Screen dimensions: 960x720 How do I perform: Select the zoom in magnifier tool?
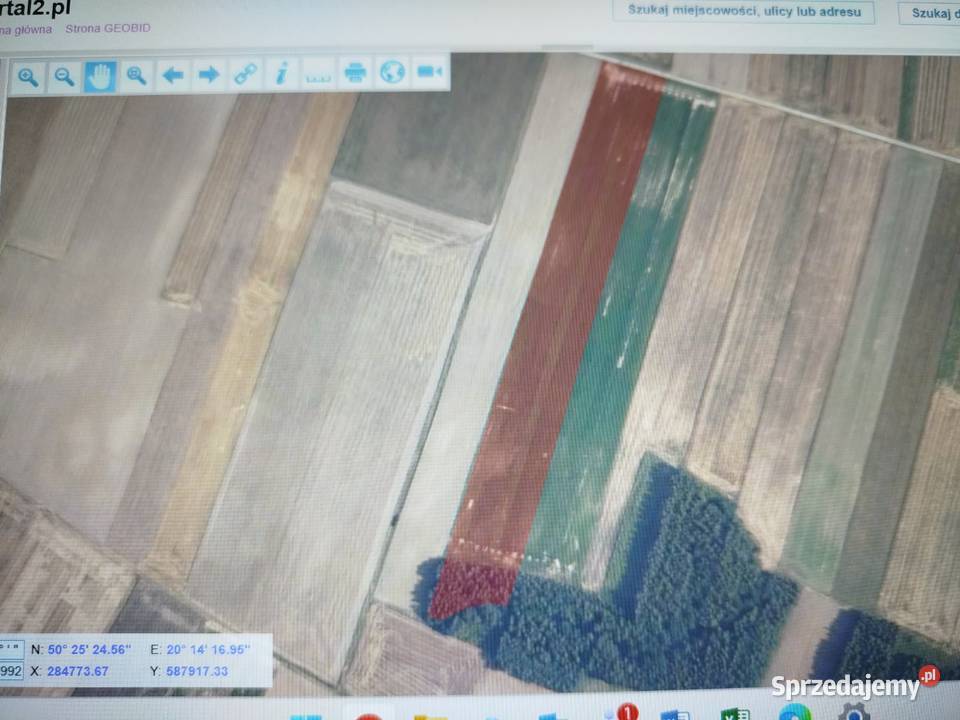click(28, 76)
